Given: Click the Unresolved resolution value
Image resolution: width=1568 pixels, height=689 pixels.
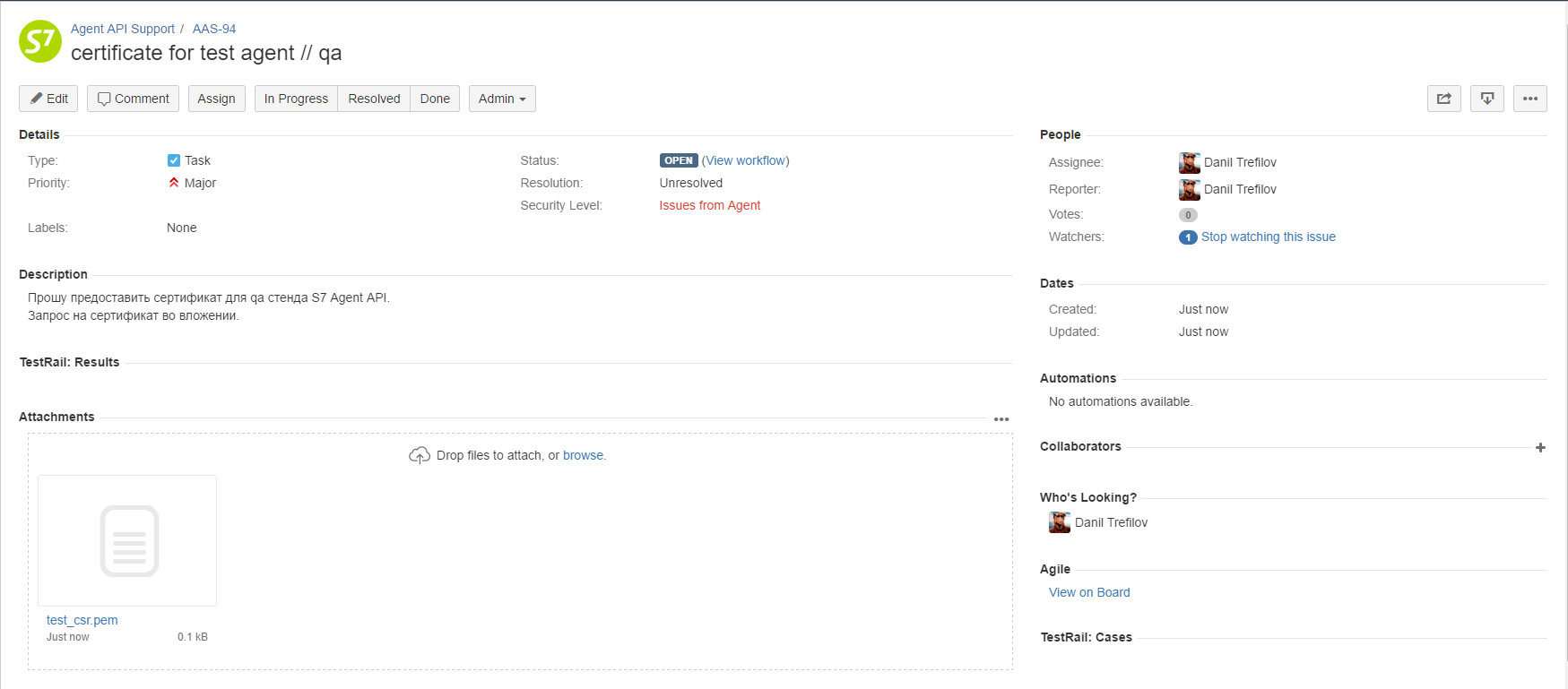Looking at the screenshot, I should click(690, 183).
